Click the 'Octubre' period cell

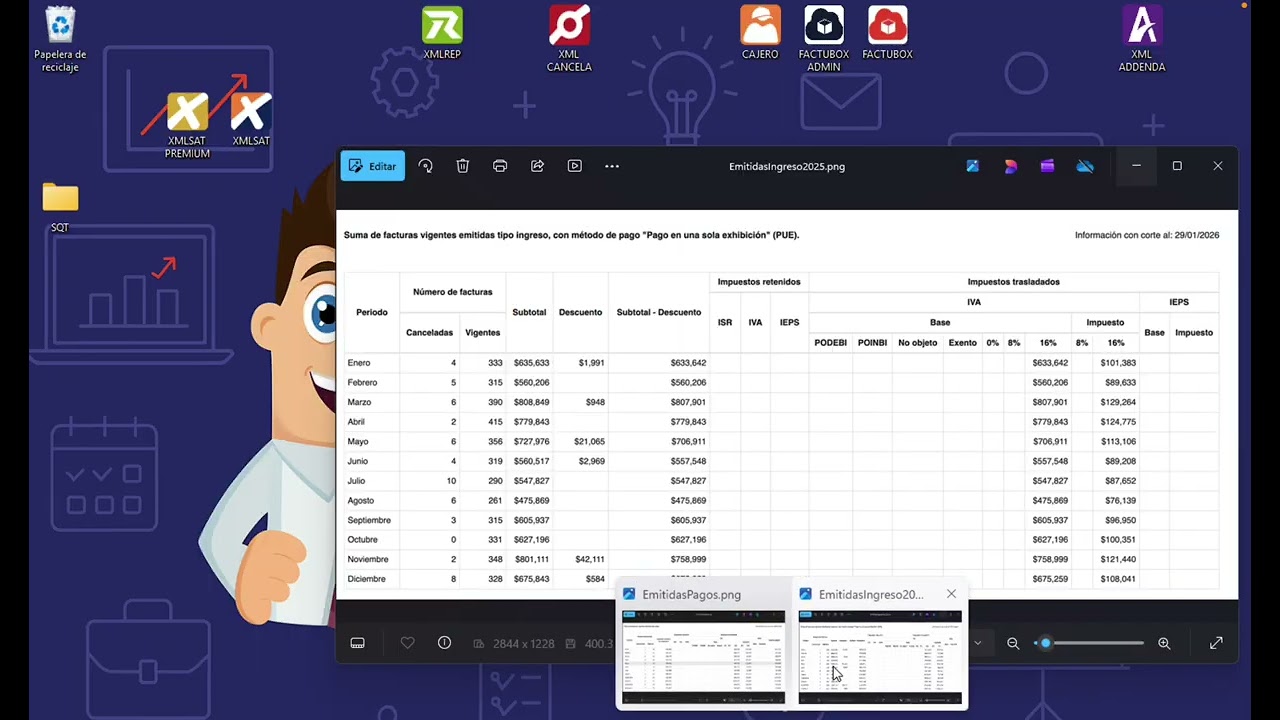tap(362, 540)
